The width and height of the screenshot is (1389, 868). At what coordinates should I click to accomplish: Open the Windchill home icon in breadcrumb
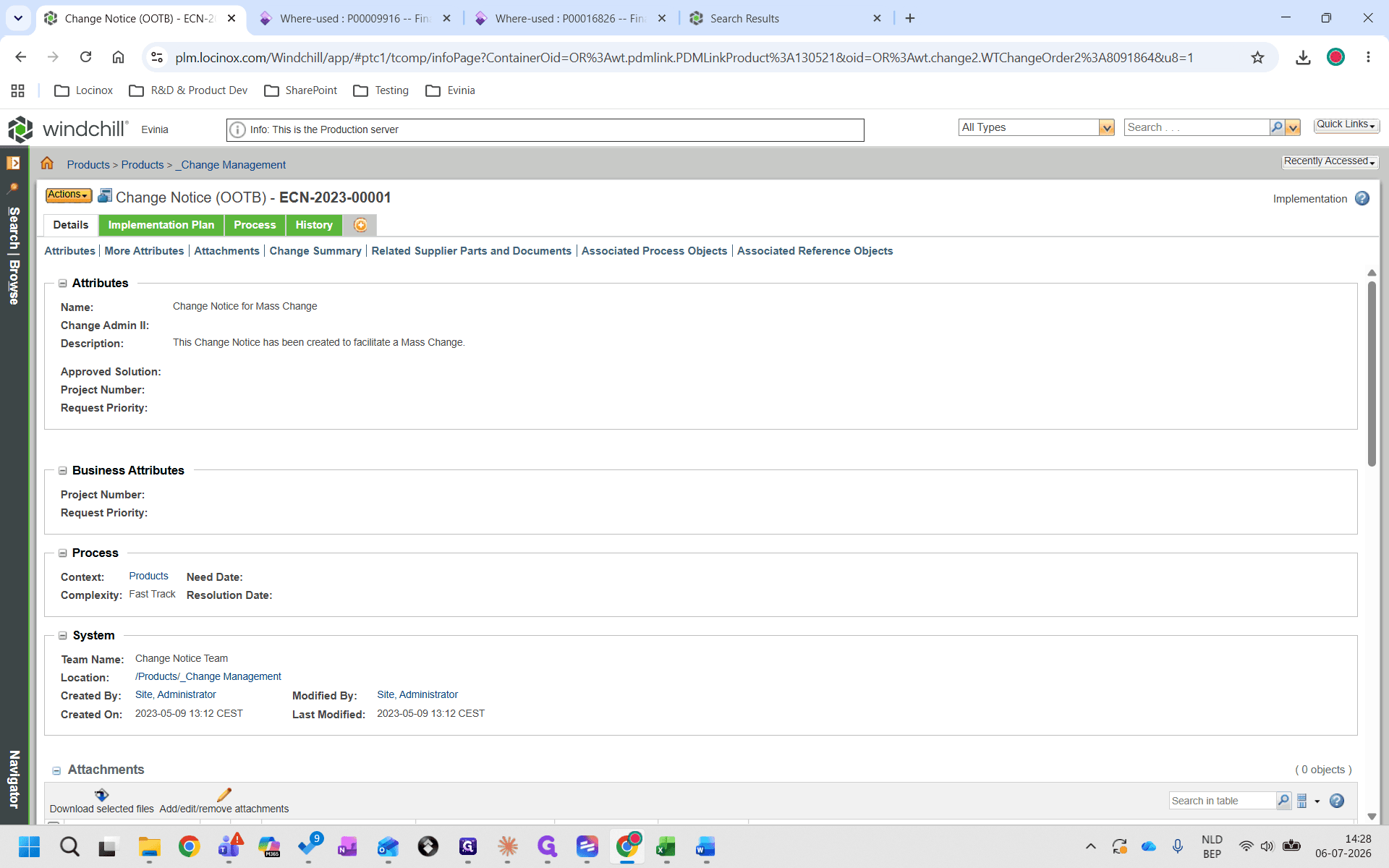coord(47,163)
